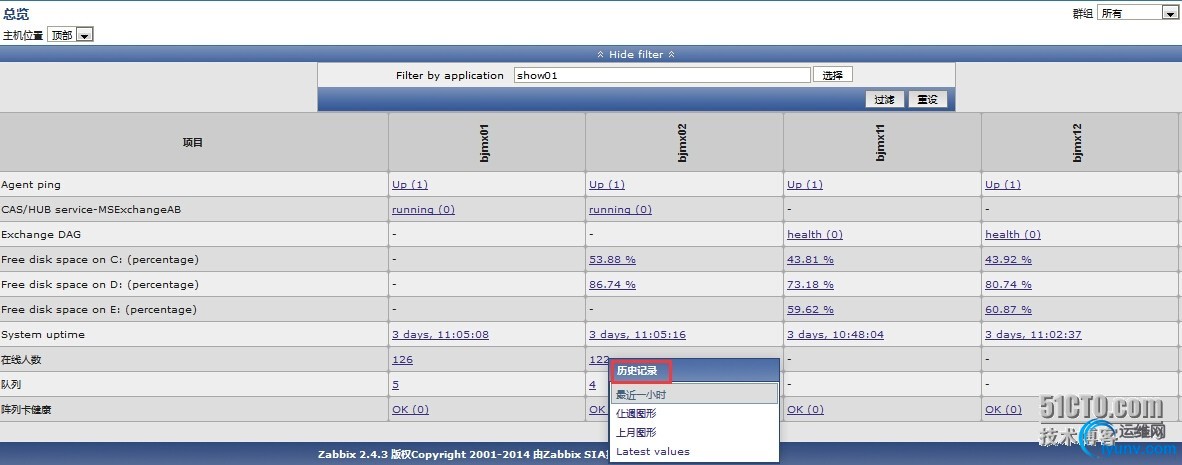Open the 86.74 % free D: disk value

(612, 285)
